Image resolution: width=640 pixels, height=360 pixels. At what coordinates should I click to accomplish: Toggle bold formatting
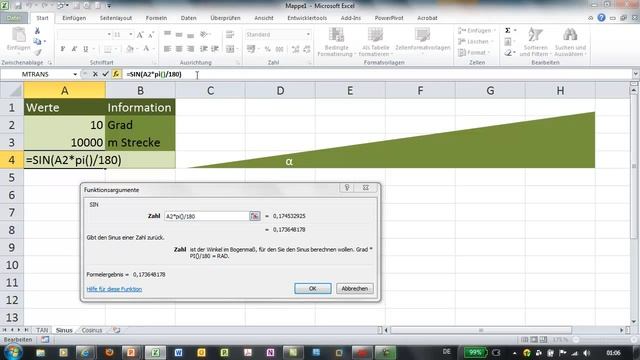tap(63, 49)
